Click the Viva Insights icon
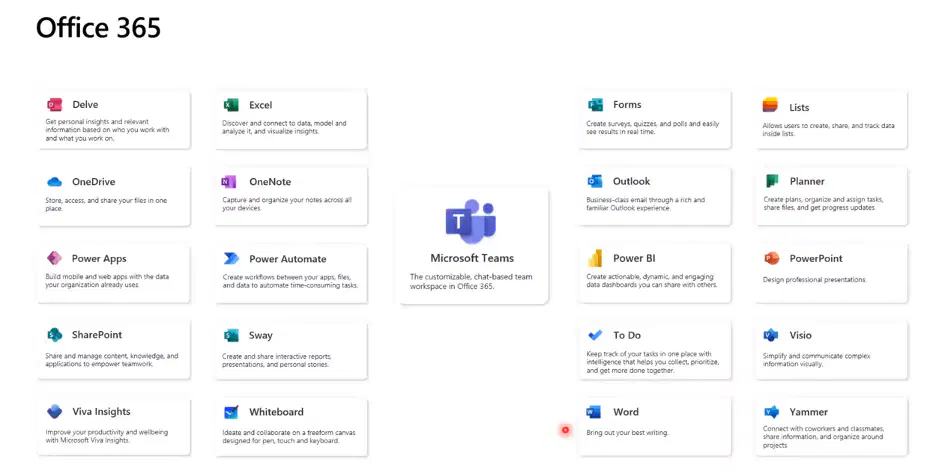The width and height of the screenshot is (936, 472). [54, 411]
